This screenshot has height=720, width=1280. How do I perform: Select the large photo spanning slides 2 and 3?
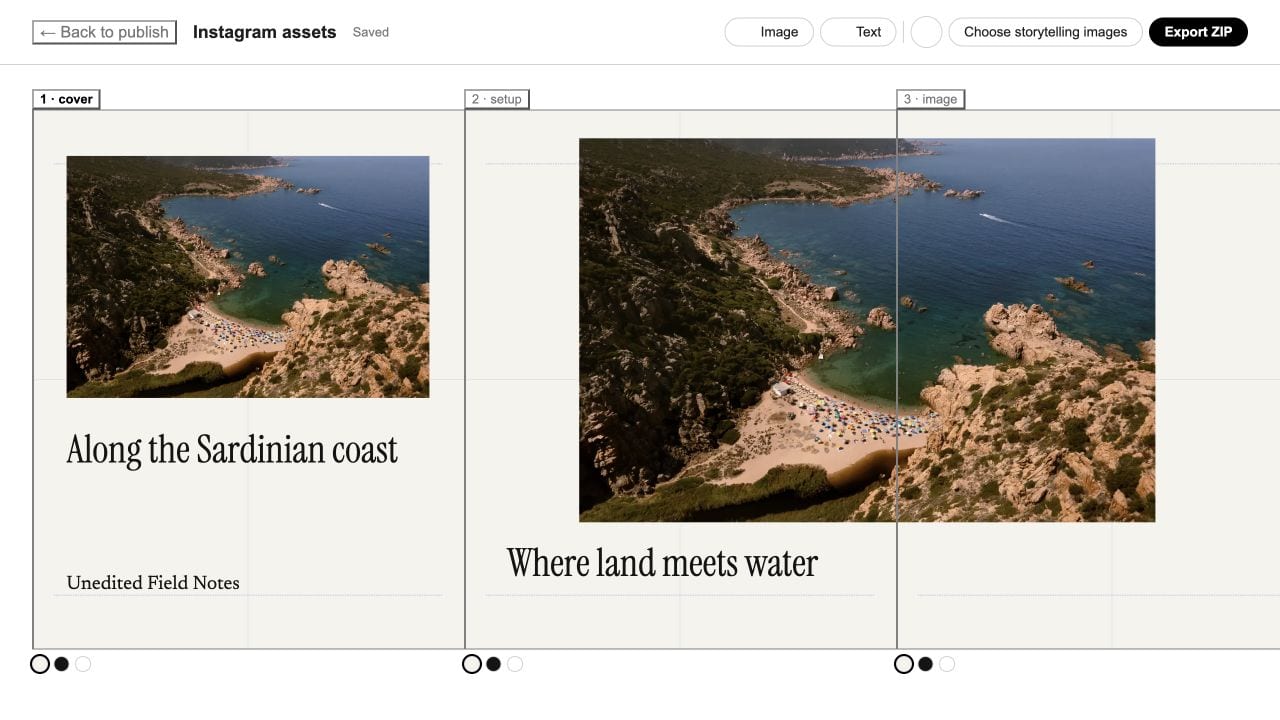[867, 330]
